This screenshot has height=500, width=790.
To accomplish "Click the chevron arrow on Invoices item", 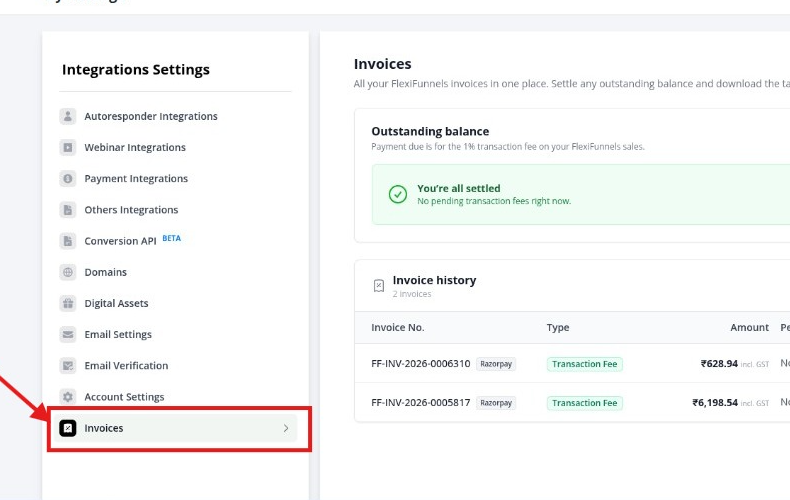I will (x=286, y=428).
